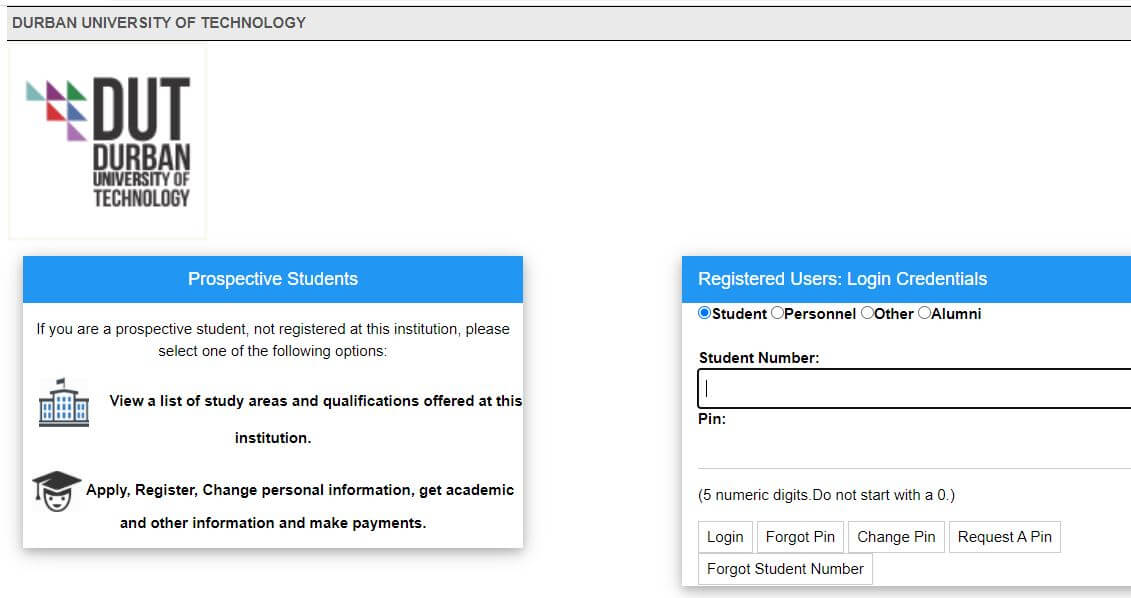
Task: Click the Prospective Students panel header
Action: 273,279
